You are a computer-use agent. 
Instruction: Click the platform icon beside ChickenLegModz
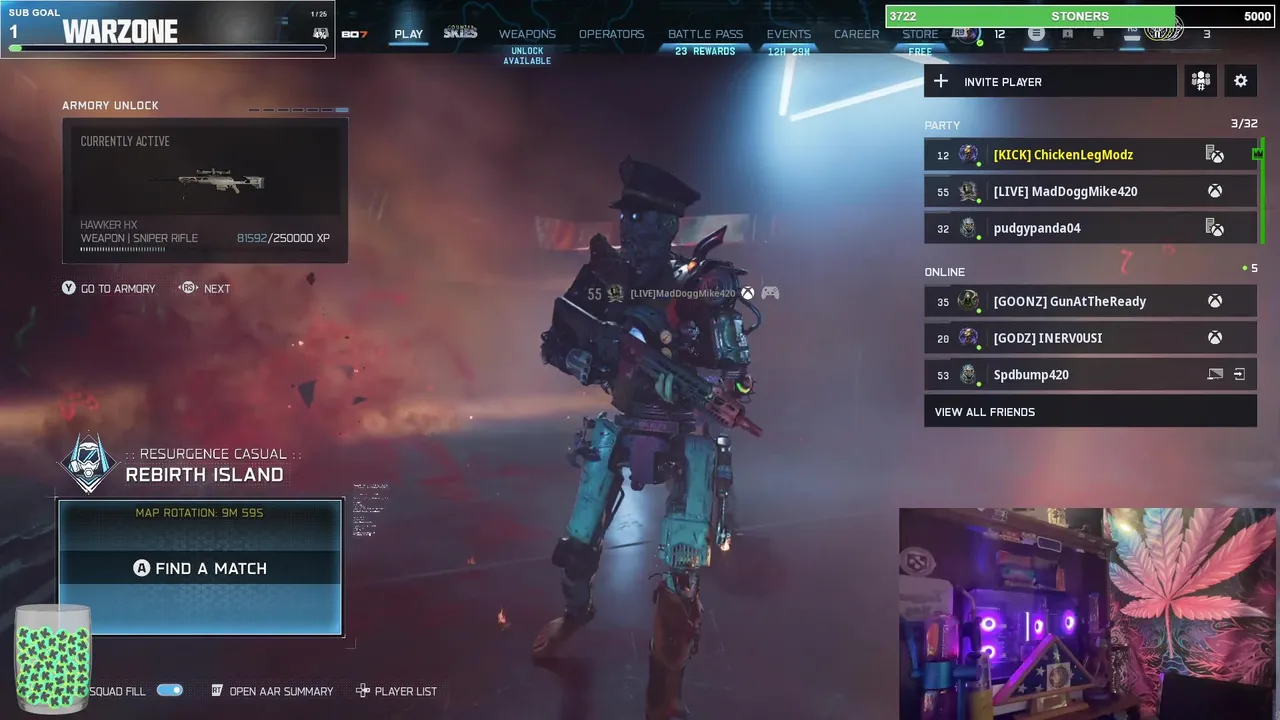coord(1214,154)
